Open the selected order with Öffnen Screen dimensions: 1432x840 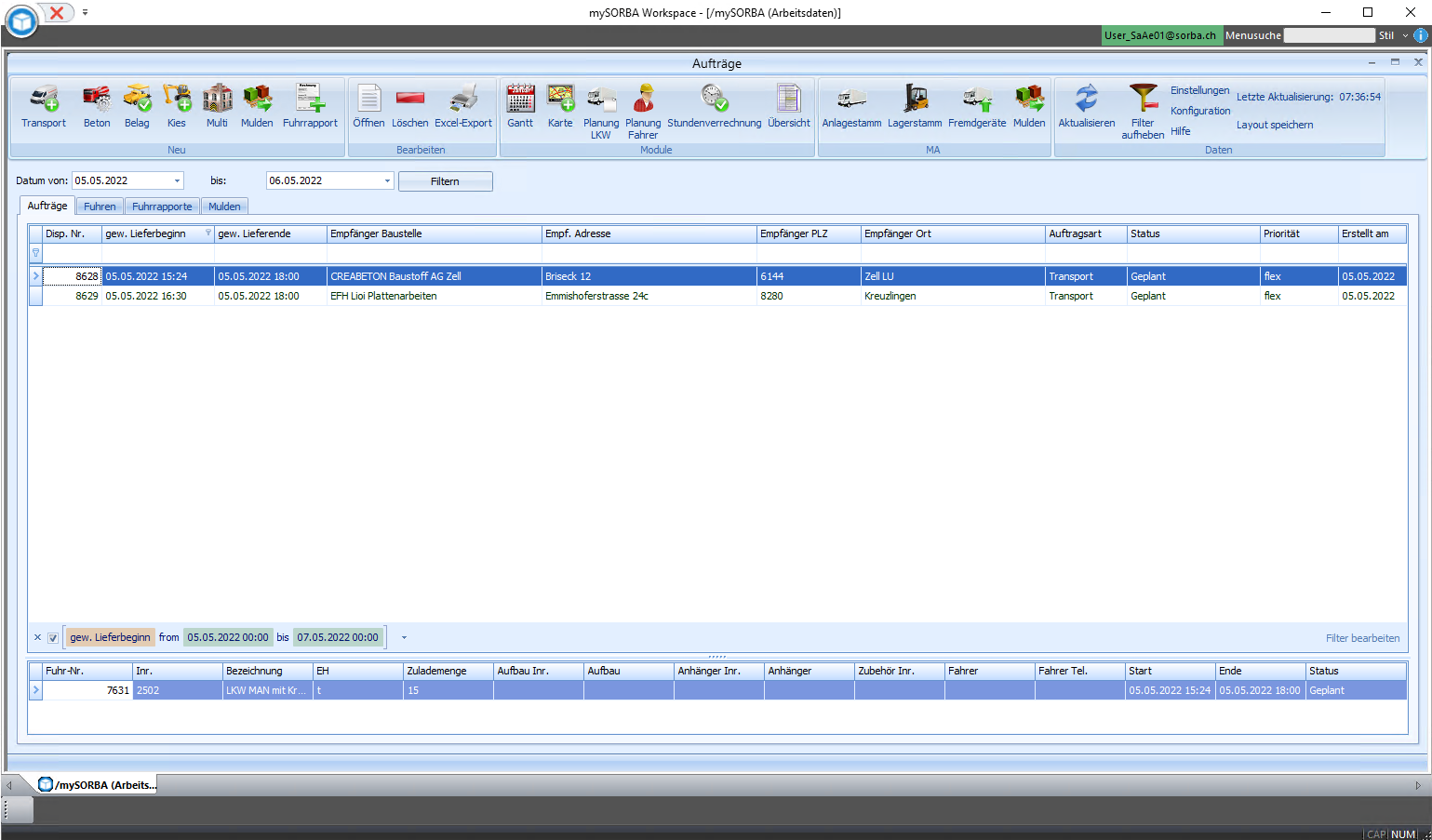pos(368,107)
